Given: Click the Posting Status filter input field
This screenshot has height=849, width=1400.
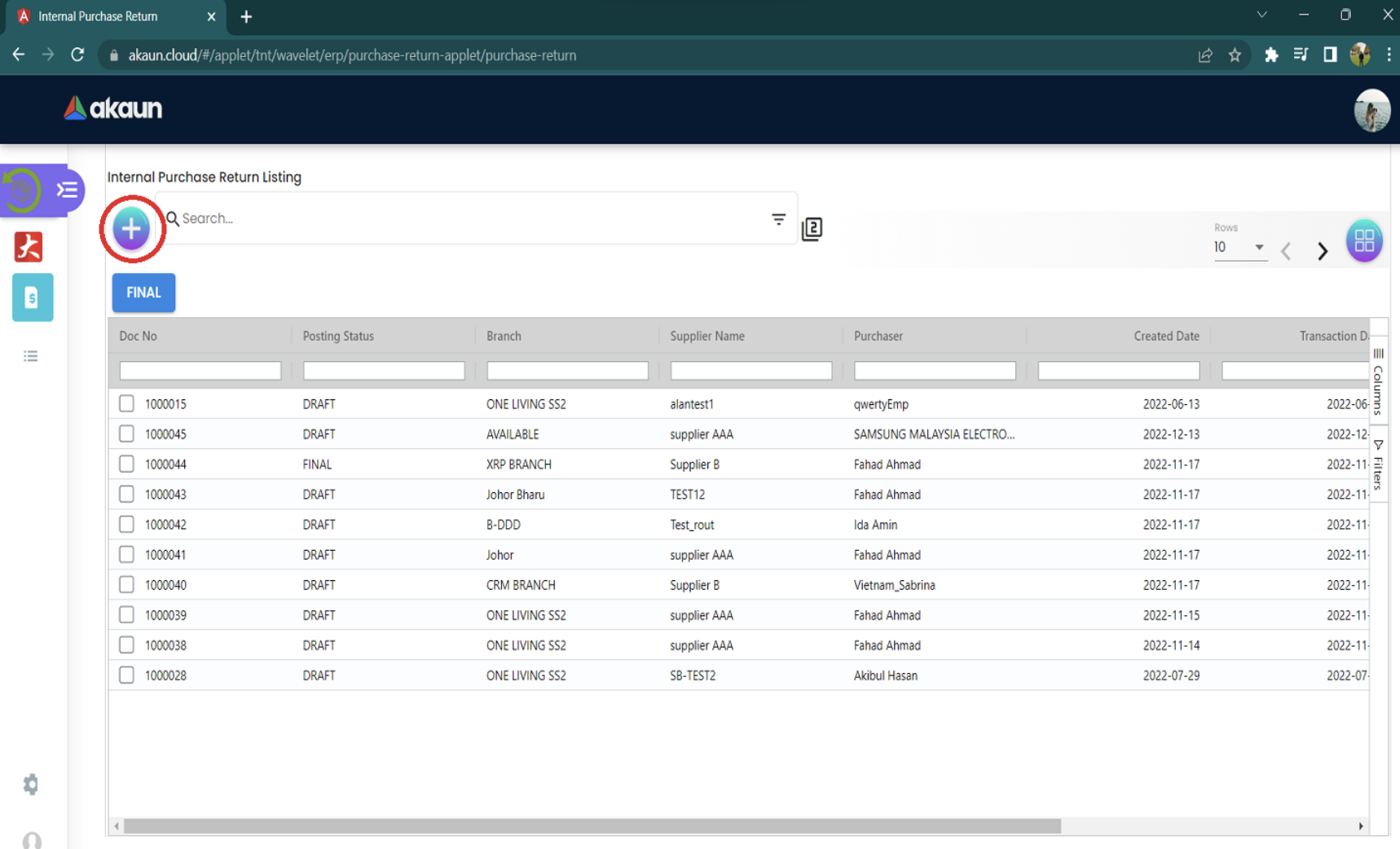Looking at the screenshot, I should click(x=383, y=371).
